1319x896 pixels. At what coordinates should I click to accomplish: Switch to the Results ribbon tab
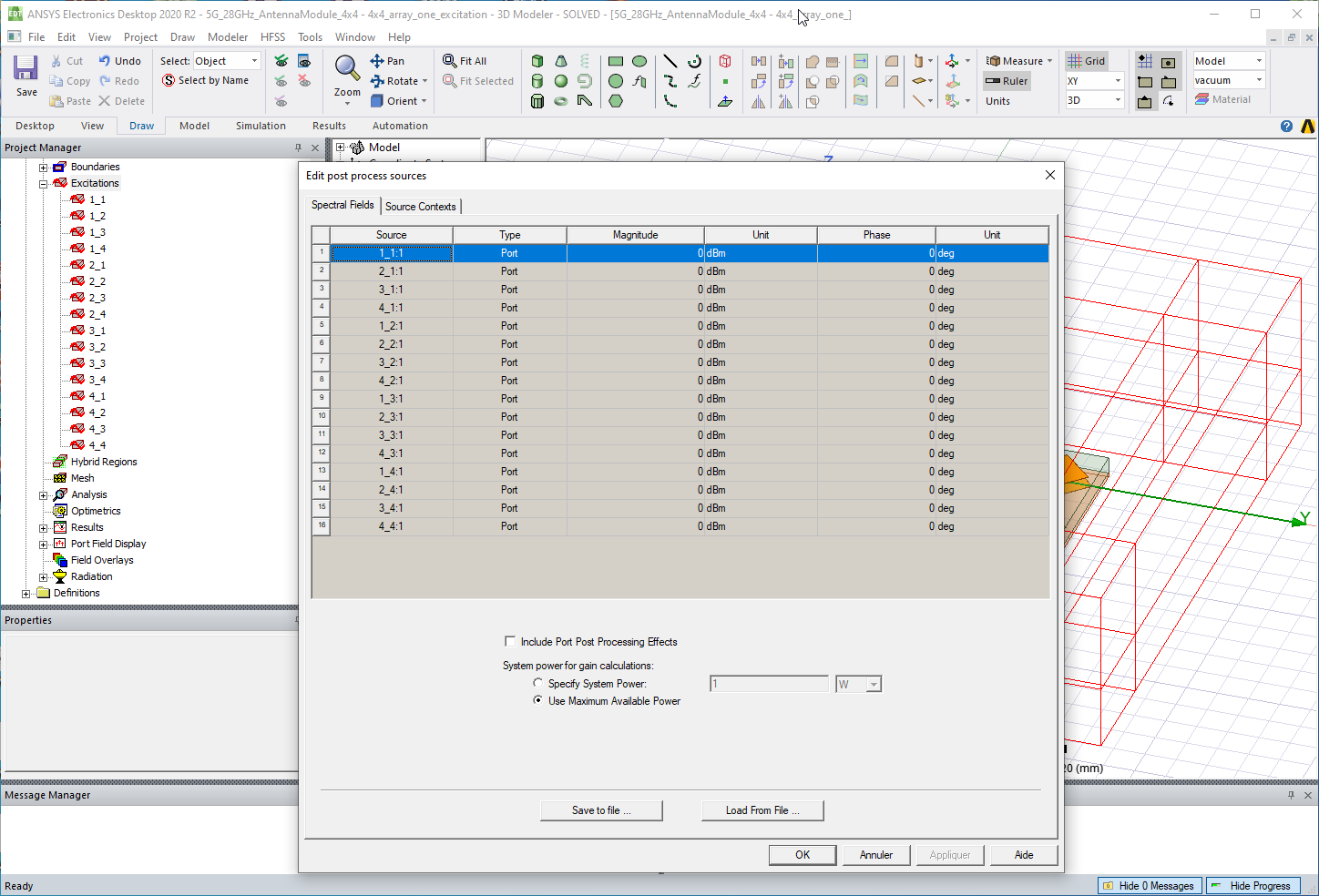[x=329, y=126]
